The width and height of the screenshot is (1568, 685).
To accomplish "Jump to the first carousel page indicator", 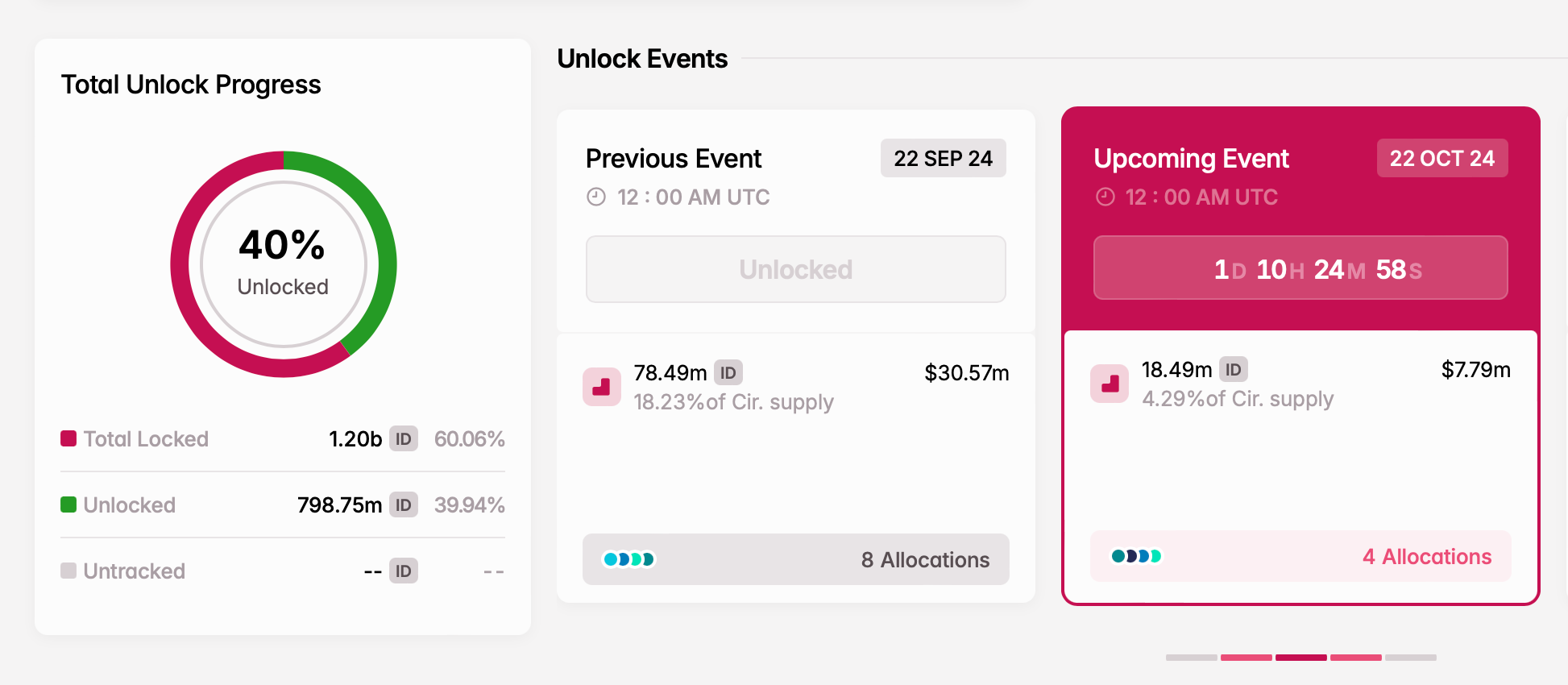I will click(x=1191, y=658).
